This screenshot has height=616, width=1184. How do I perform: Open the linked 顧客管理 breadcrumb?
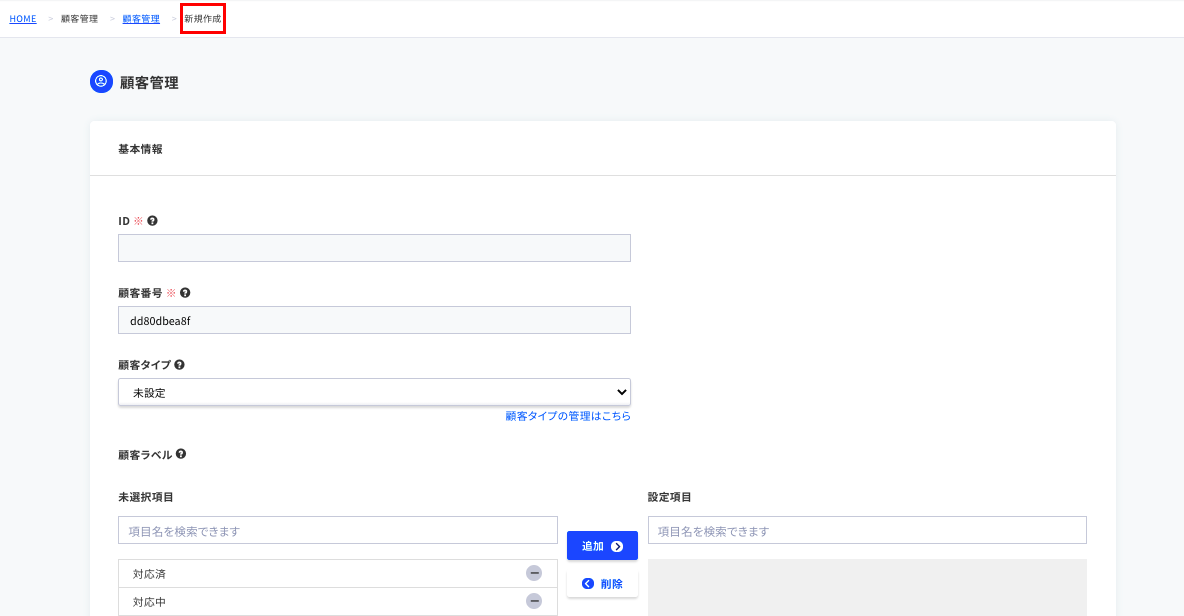coord(141,19)
